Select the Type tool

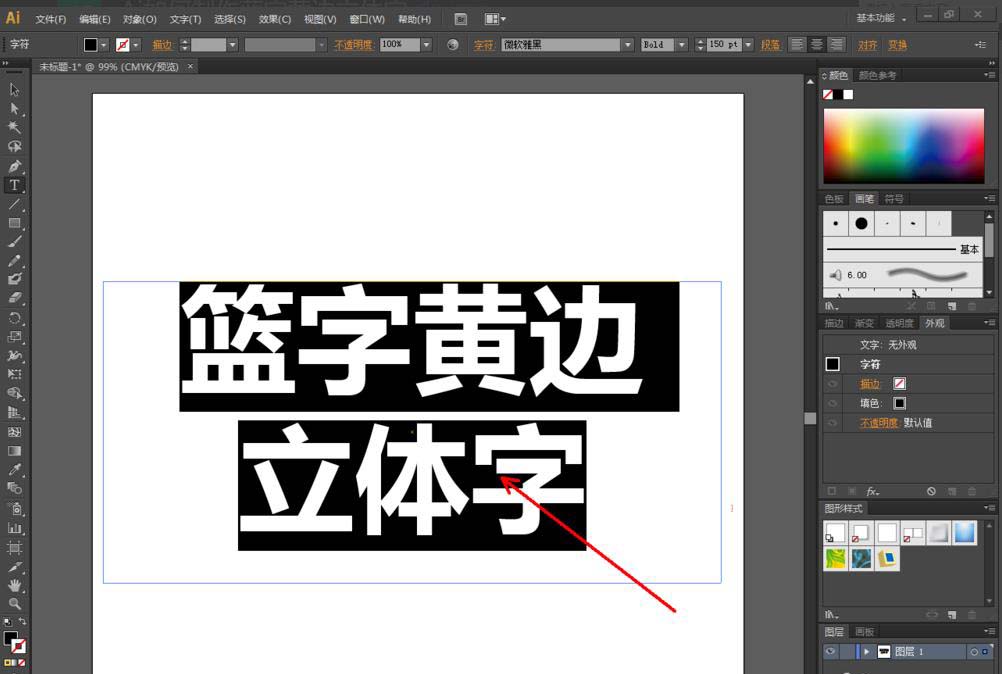pyautogui.click(x=14, y=185)
